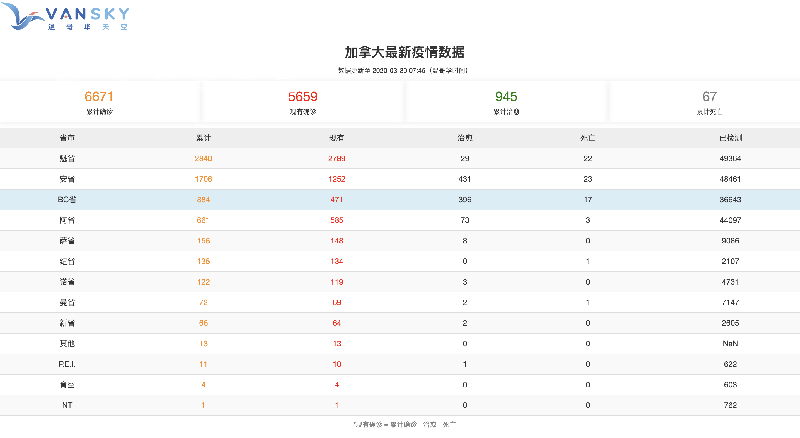The width and height of the screenshot is (800, 438).
Task: Click the 省市 column header
Action: tap(67, 138)
